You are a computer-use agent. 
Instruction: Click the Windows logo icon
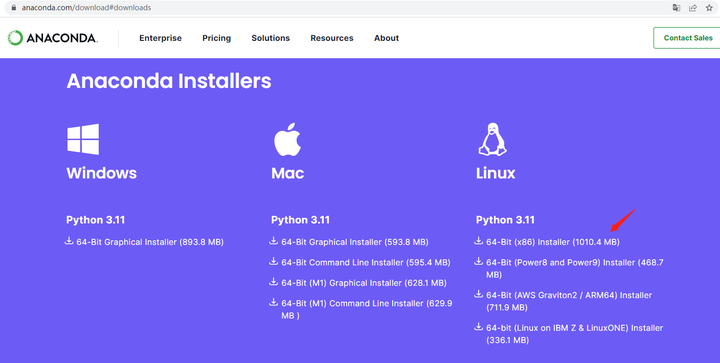tap(83, 139)
